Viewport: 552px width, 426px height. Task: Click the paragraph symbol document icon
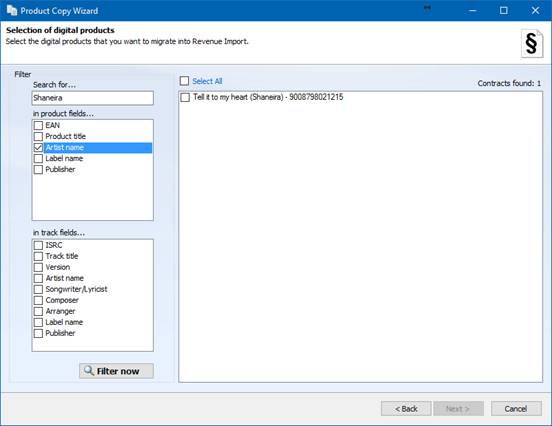click(x=532, y=44)
